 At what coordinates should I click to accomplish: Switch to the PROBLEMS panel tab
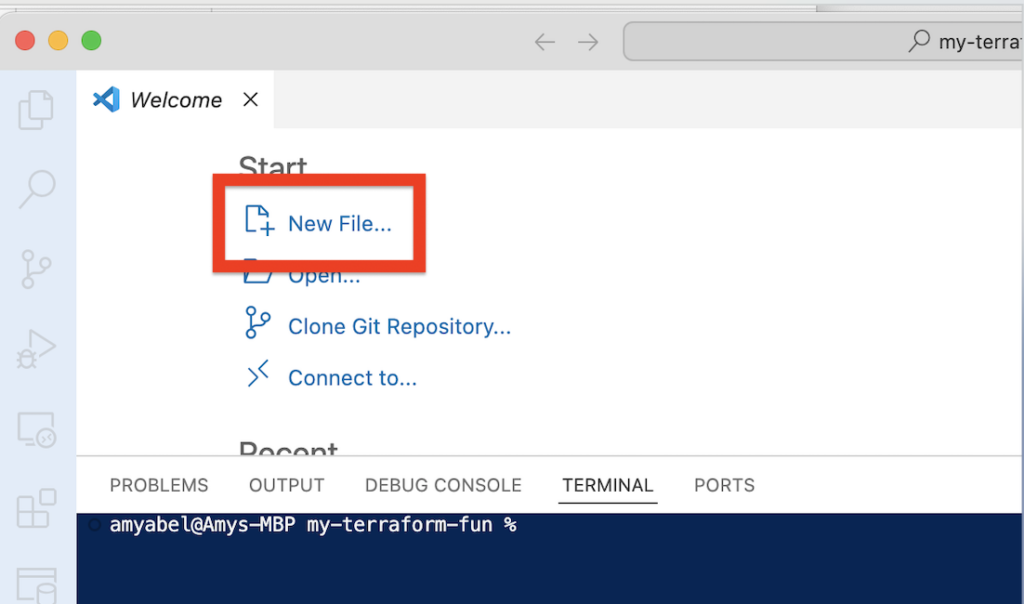[159, 485]
